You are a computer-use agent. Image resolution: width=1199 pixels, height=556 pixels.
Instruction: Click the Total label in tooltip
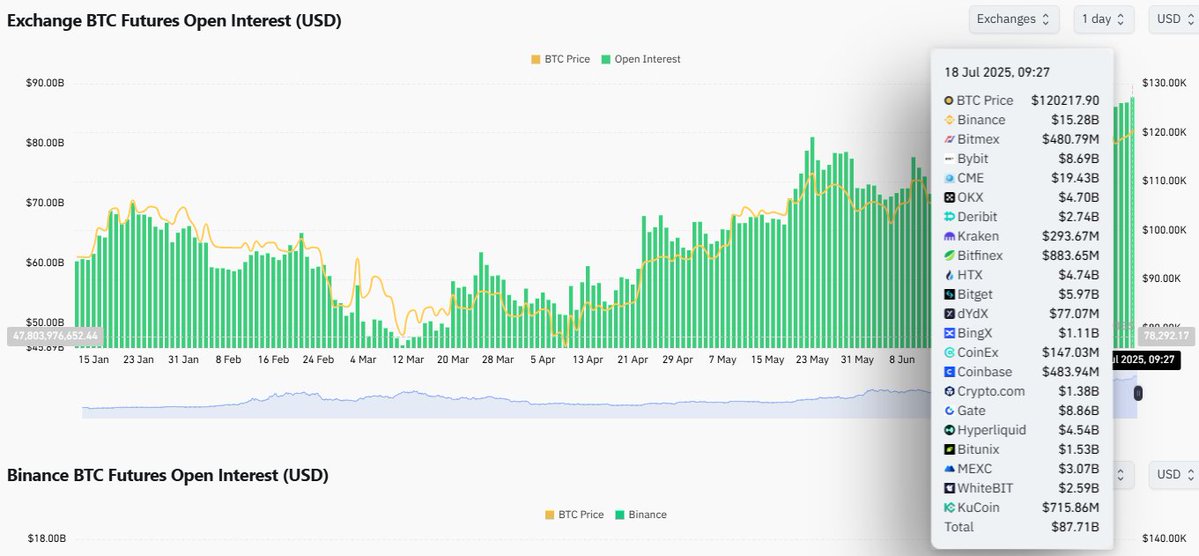pyautogui.click(x=959, y=527)
